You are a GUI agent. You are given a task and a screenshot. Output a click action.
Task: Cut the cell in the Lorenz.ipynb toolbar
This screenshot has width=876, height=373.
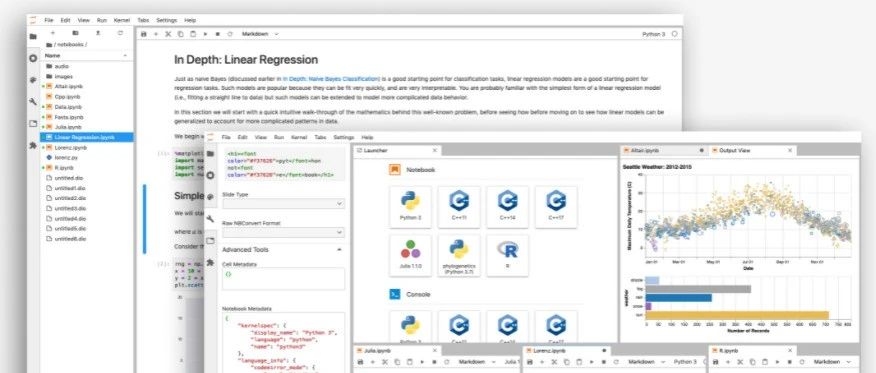pyautogui.click(x=554, y=362)
